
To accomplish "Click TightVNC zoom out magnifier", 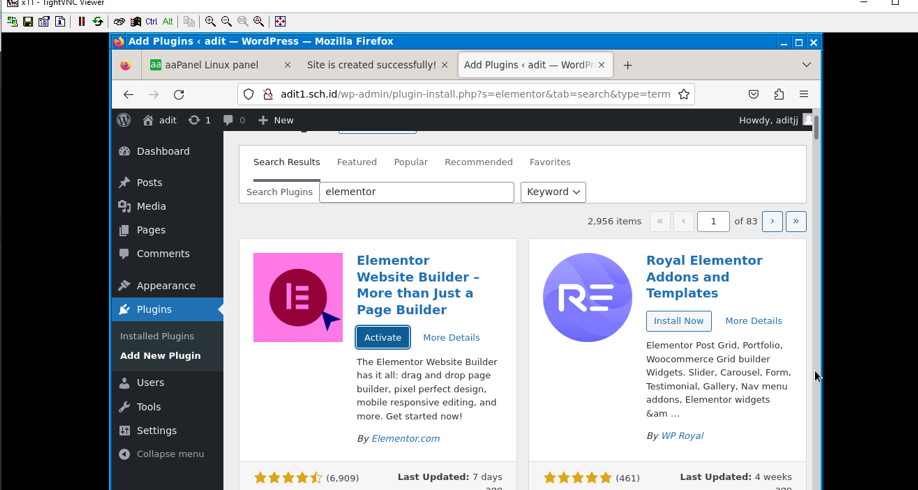I will pos(226,22).
